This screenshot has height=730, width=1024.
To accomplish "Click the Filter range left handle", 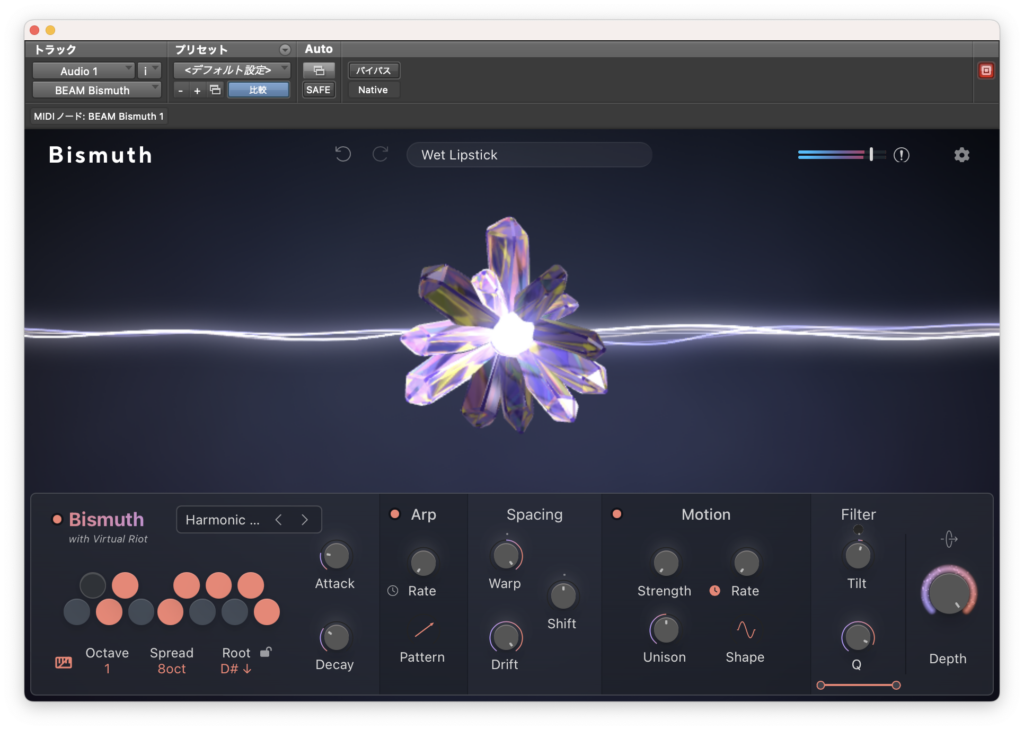I will pos(821,685).
